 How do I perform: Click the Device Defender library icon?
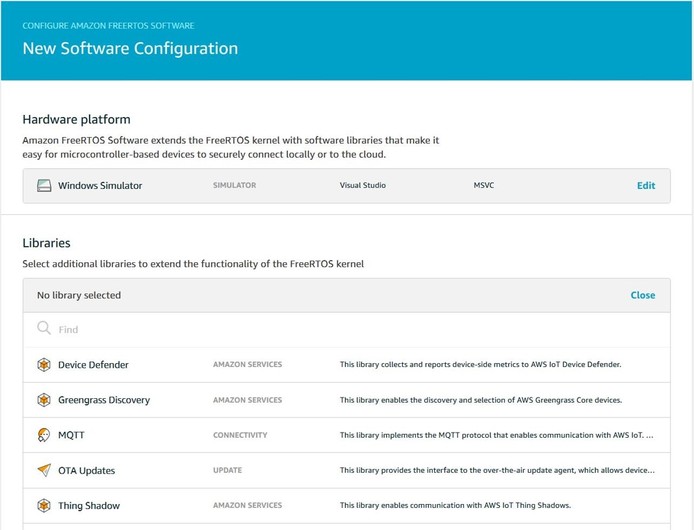click(44, 364)
